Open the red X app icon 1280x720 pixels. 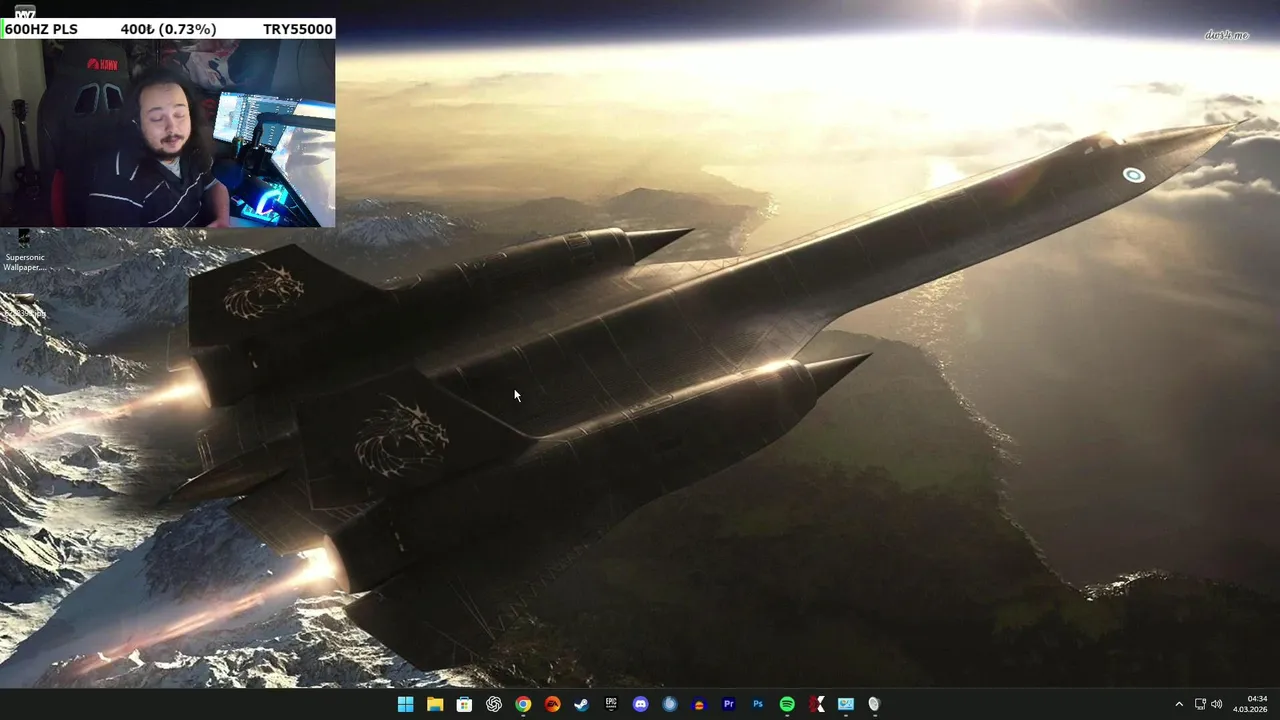[817, 704]
